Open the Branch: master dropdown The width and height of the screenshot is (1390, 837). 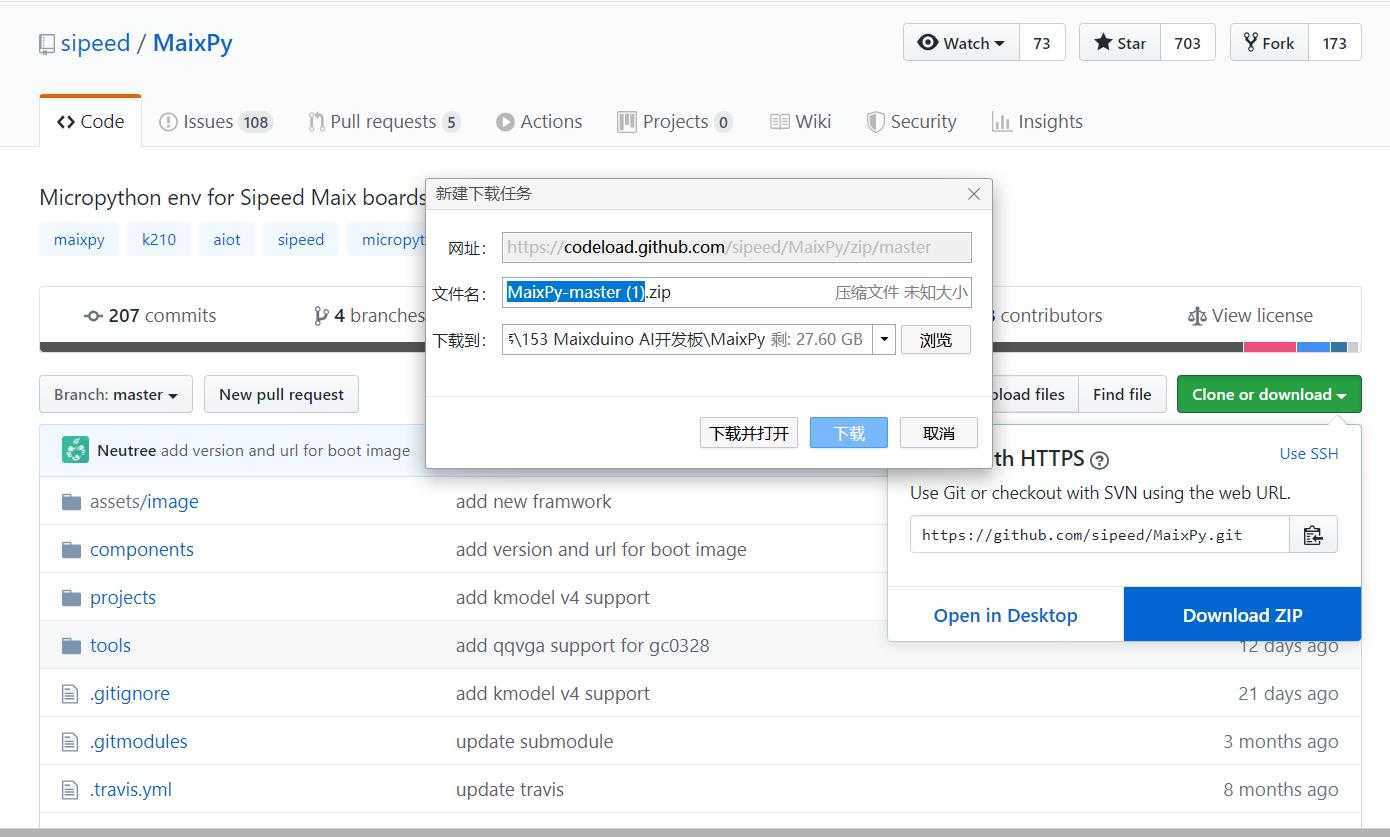click(x=116, y=394)
